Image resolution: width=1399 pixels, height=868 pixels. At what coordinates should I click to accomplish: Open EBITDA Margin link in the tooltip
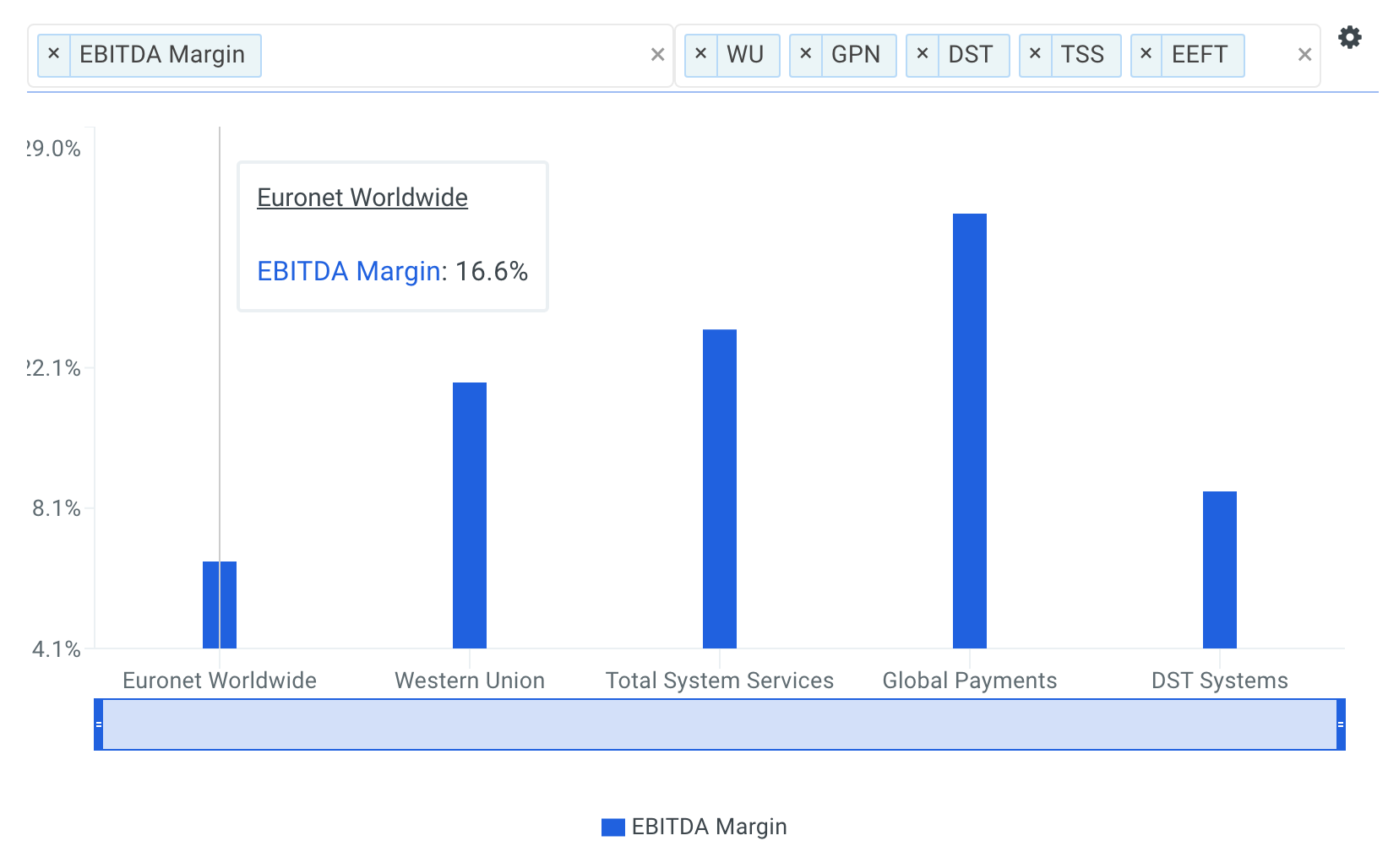pos(349,271)
